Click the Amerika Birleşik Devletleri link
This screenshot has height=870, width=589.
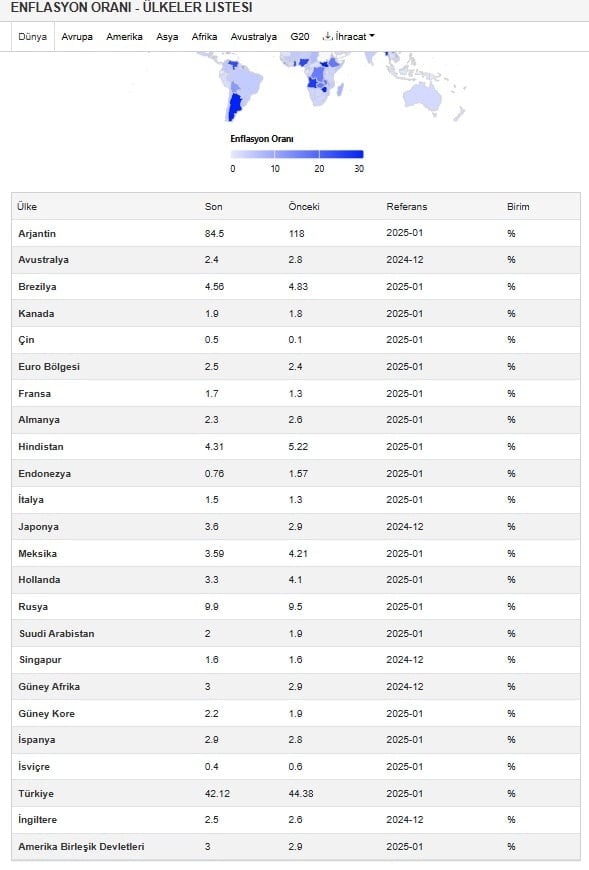81,847
